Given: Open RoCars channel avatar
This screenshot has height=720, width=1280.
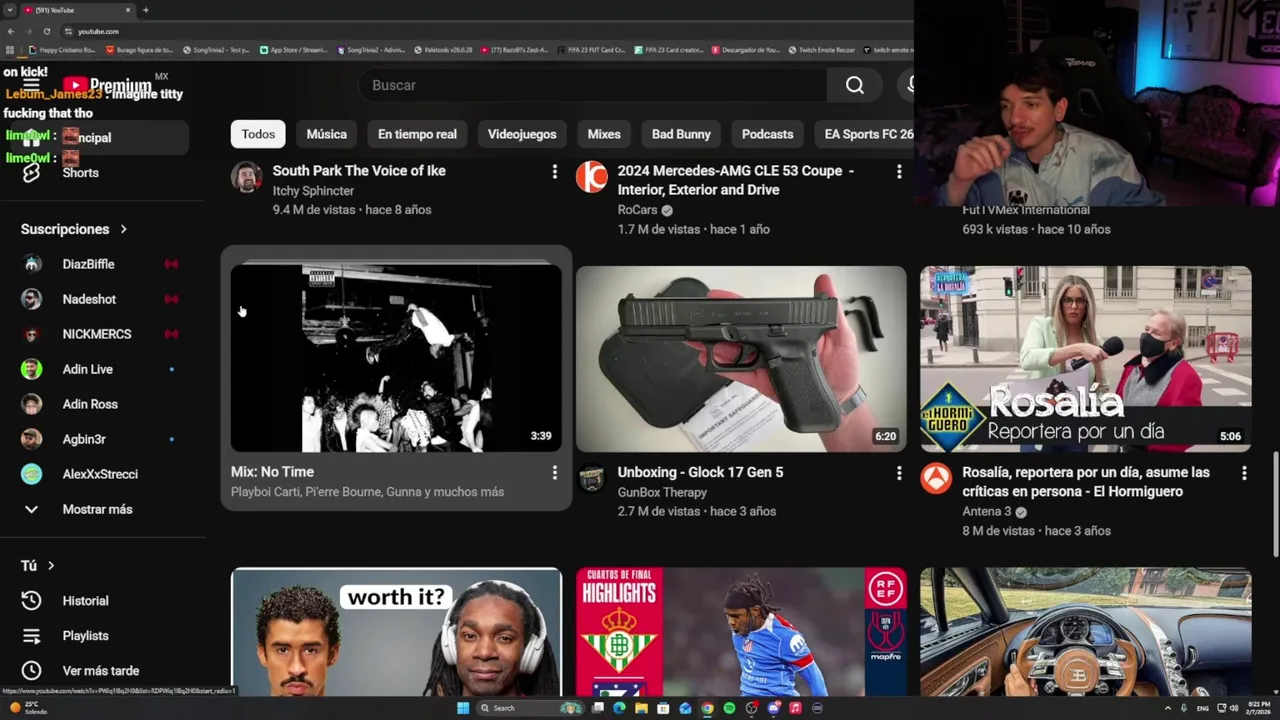Looking at the screenshot, I should 592,177.
